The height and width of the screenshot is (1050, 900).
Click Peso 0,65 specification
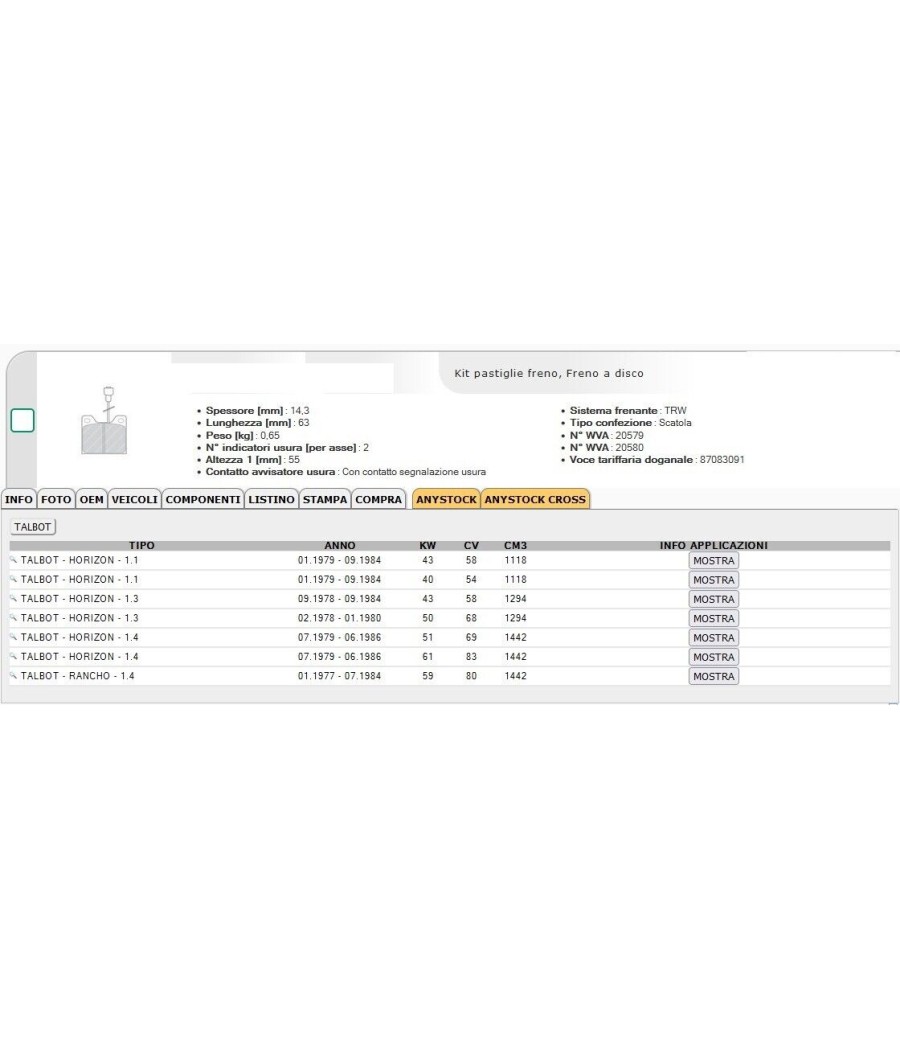click(242, 435)
